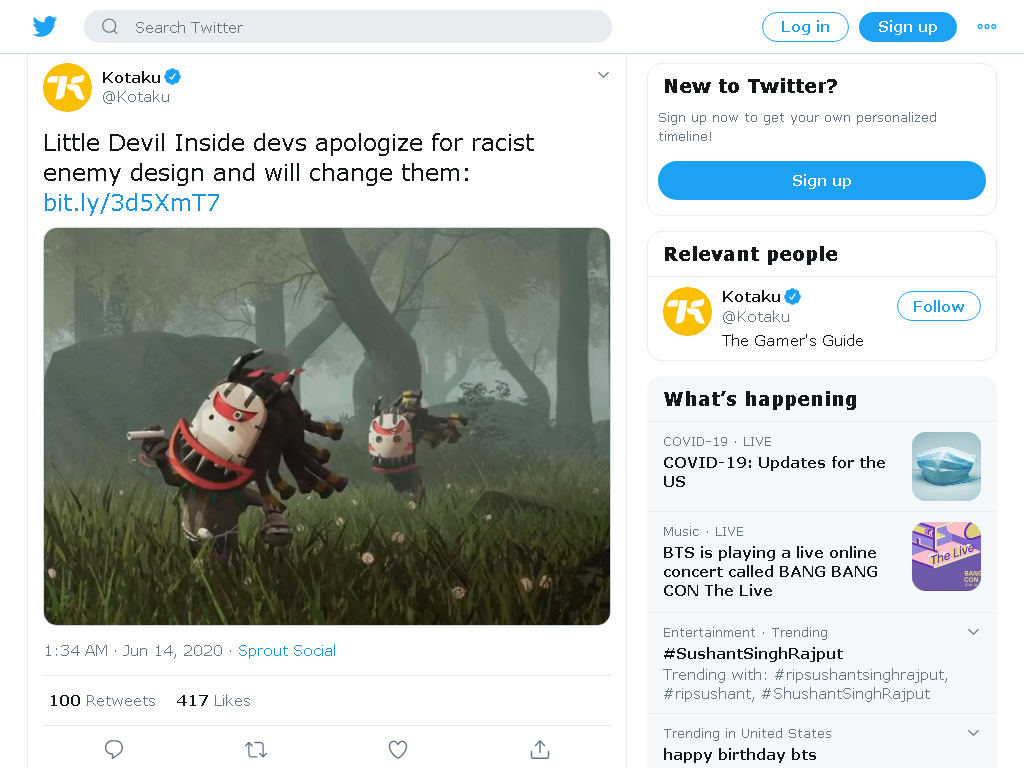The width and height of the screenshot is (1024, 768).
Task: Reply to the Kotaku tweet
Action: [114, 749]
